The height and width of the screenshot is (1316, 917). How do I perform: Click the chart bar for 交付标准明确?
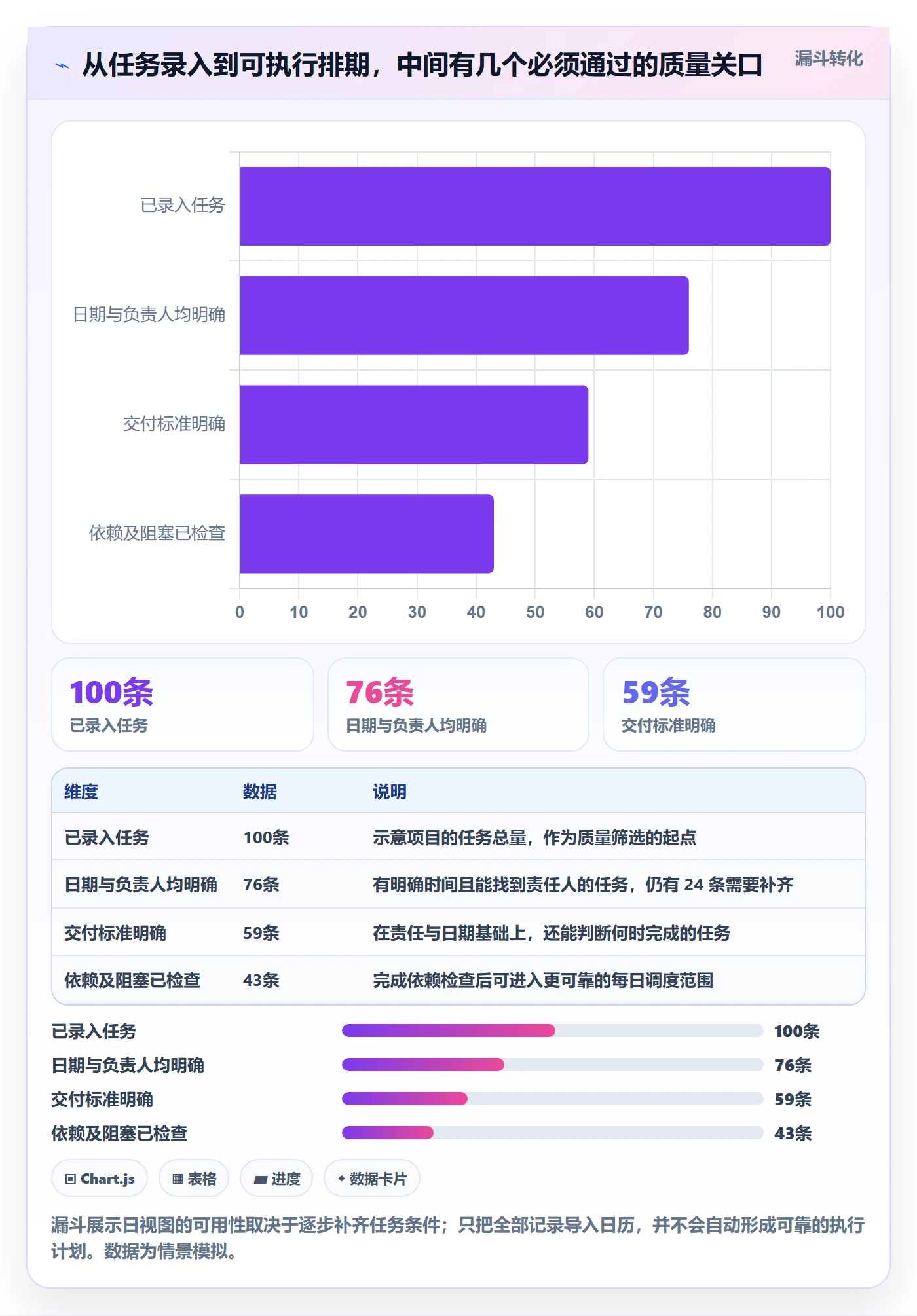[x=414, y=424]
